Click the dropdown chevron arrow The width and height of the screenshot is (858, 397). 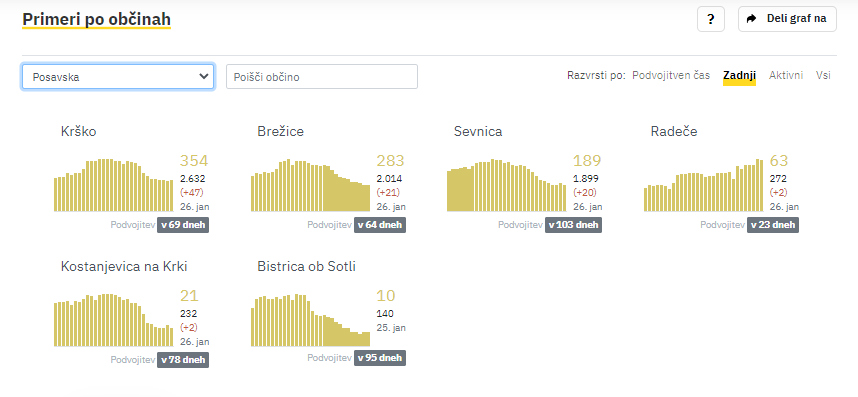(x=204, y=76)
